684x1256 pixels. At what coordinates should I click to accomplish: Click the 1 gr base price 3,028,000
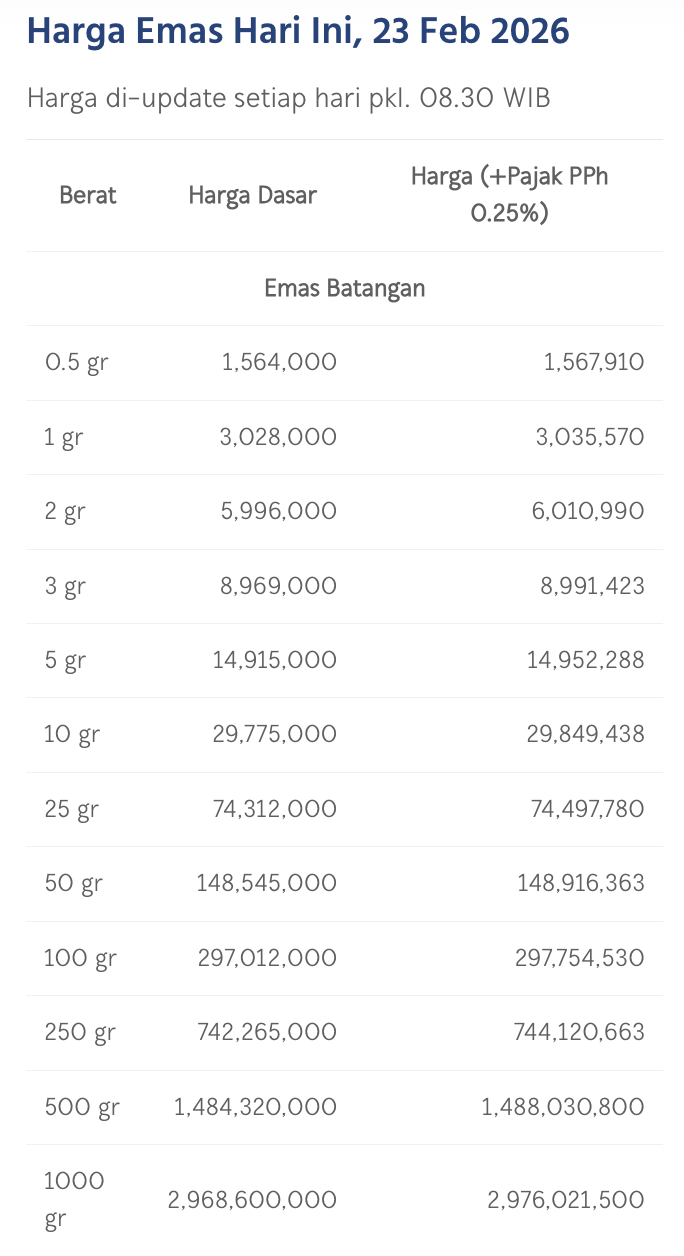tap(278, 437)
